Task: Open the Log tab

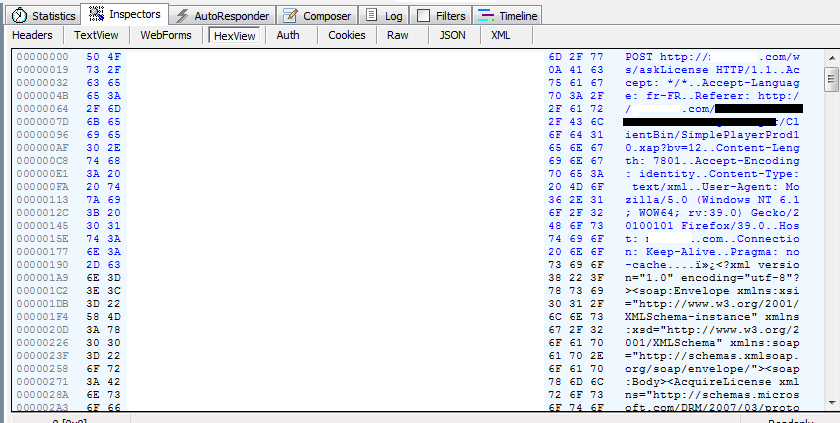Action: [x=384, y=16]
